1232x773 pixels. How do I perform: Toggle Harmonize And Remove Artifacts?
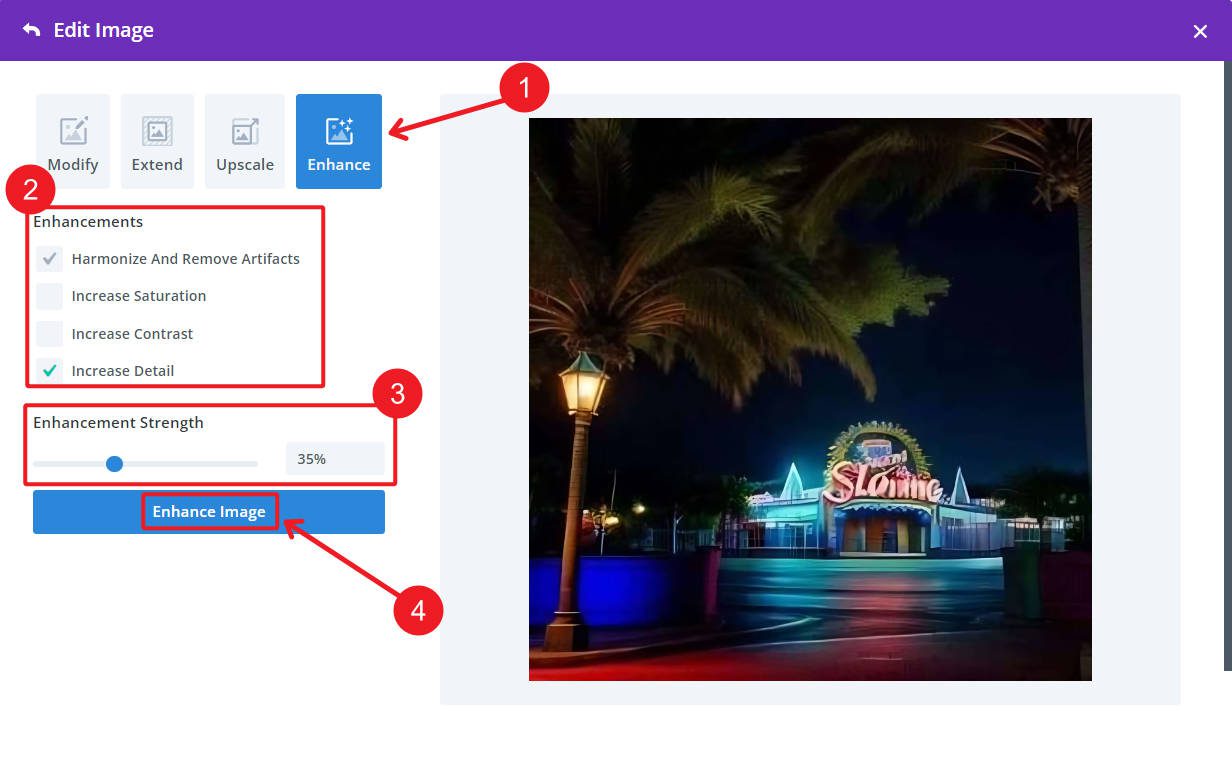49,259
